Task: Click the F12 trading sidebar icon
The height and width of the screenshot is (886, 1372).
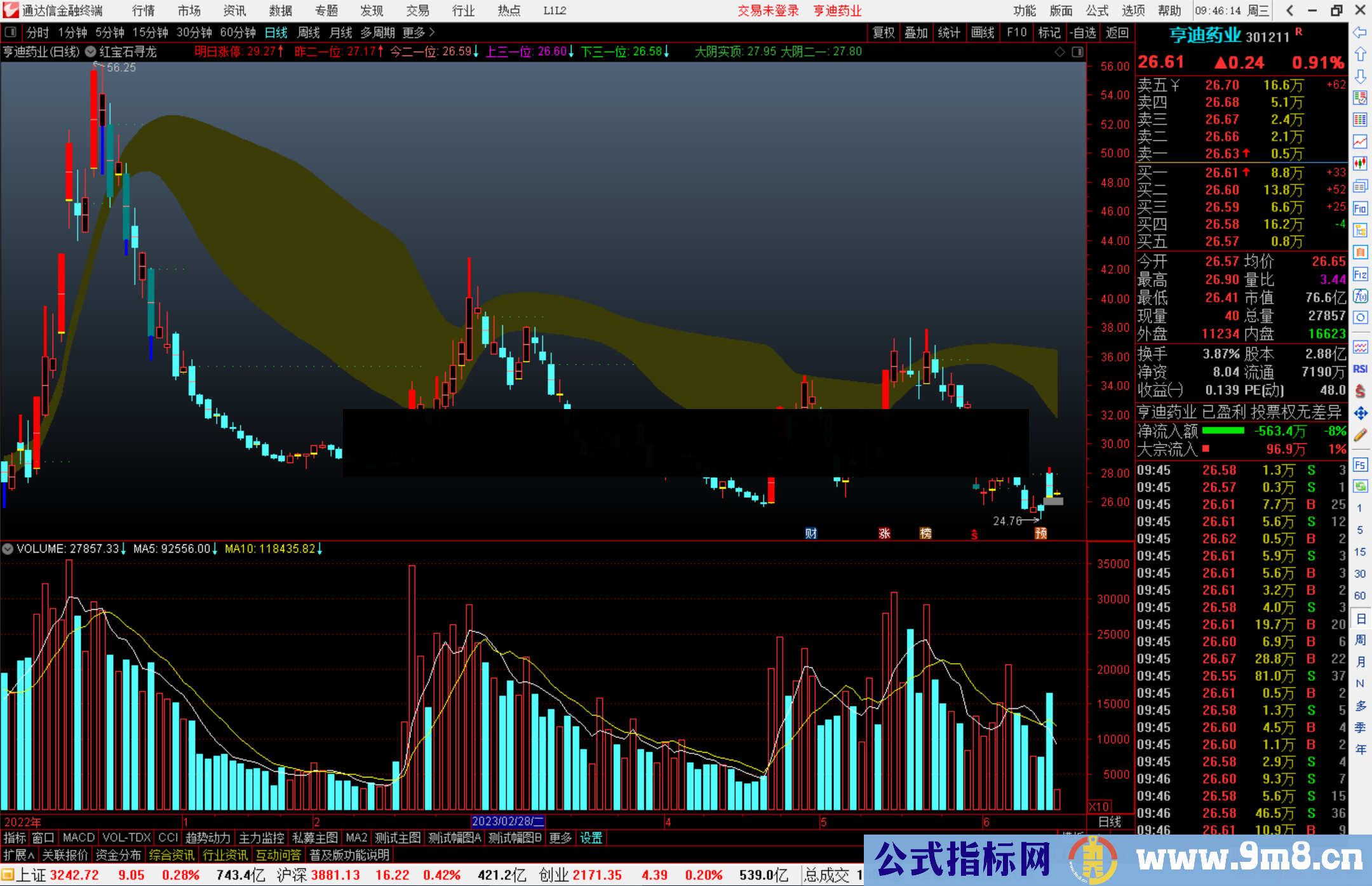Action: pyautogui.click(x=1360, y=274)
